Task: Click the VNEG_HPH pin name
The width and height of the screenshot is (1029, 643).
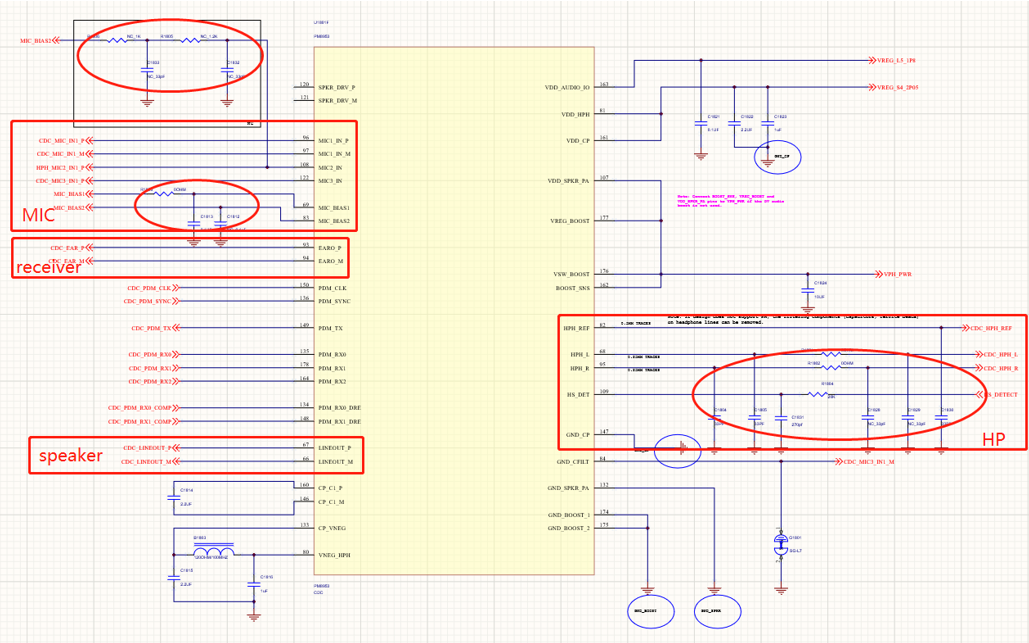Action: pyautogui.click(x=334, y=555)
